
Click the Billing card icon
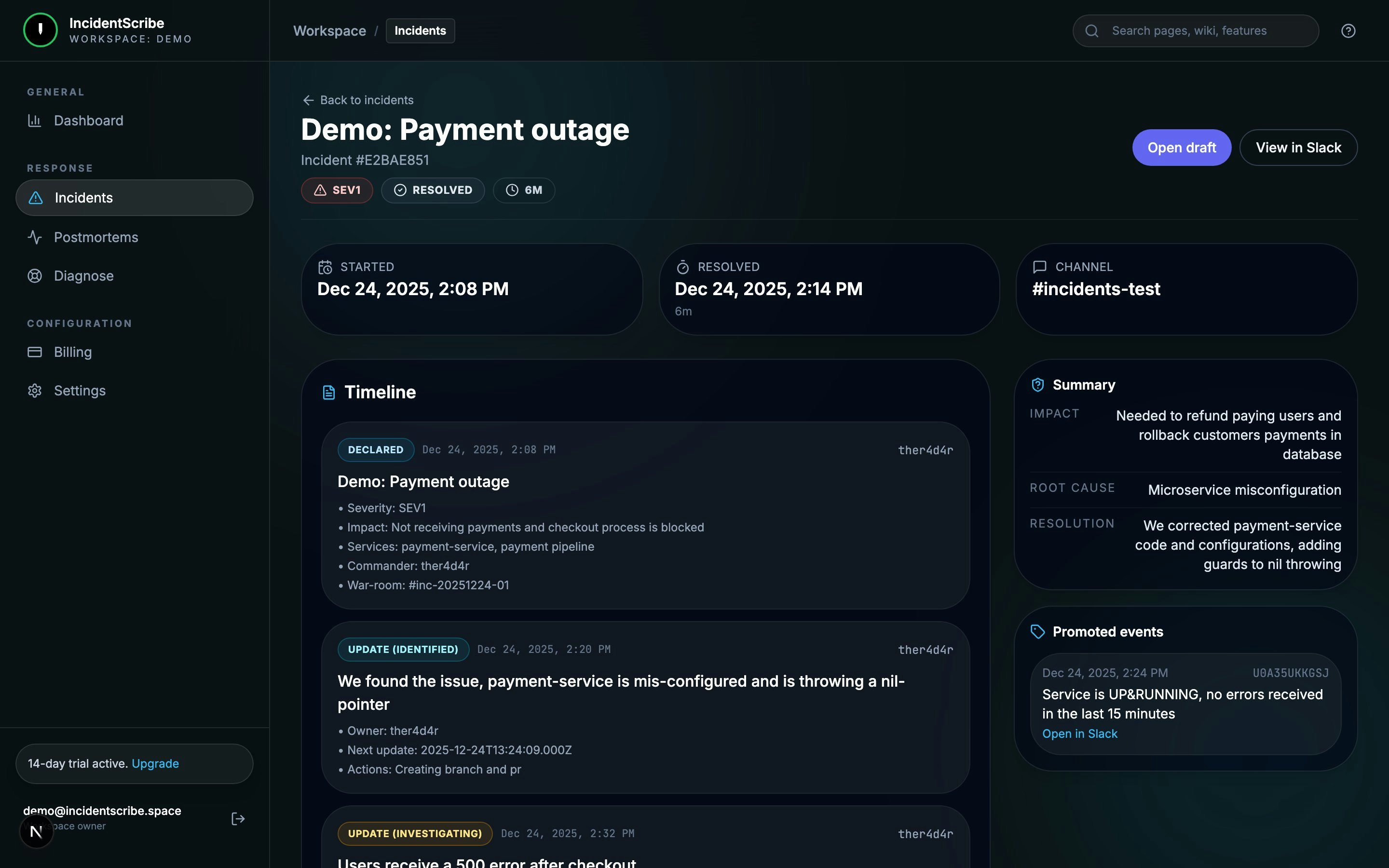(x=34, y=352)
